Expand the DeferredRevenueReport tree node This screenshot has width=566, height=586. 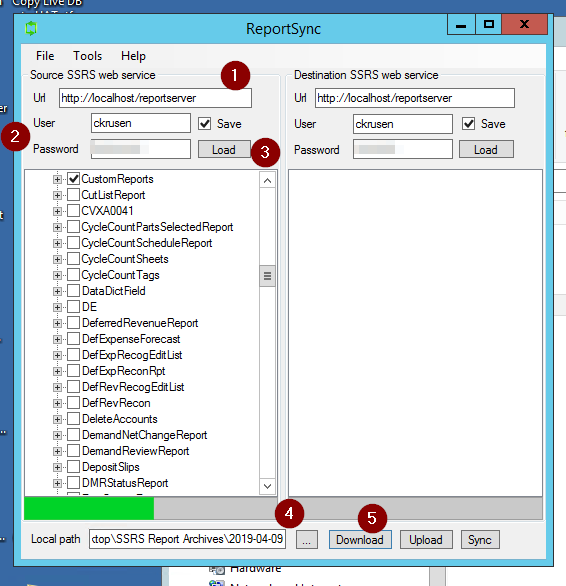(x=57, y=323)
